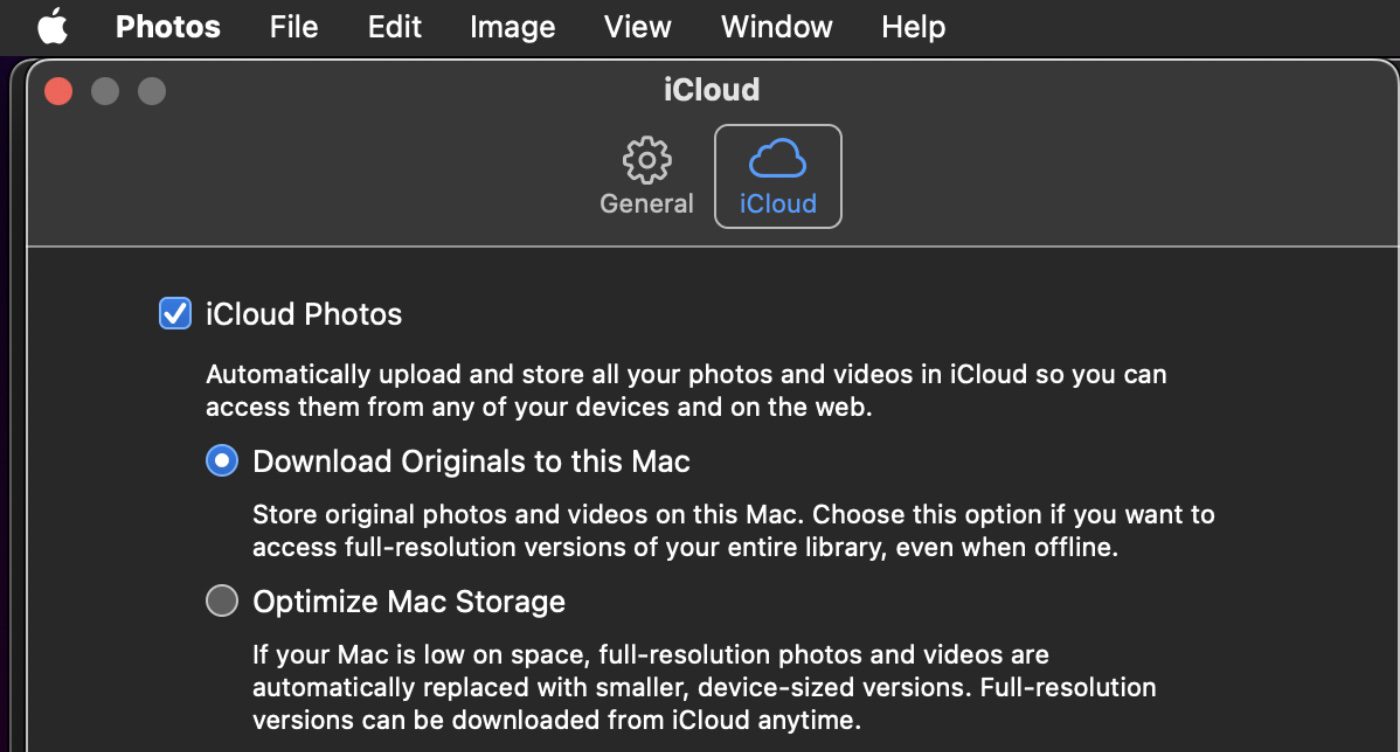Click the "Optimize Mac Storage" label text
Screen dimensions: 1400x752
pos(408,601)
